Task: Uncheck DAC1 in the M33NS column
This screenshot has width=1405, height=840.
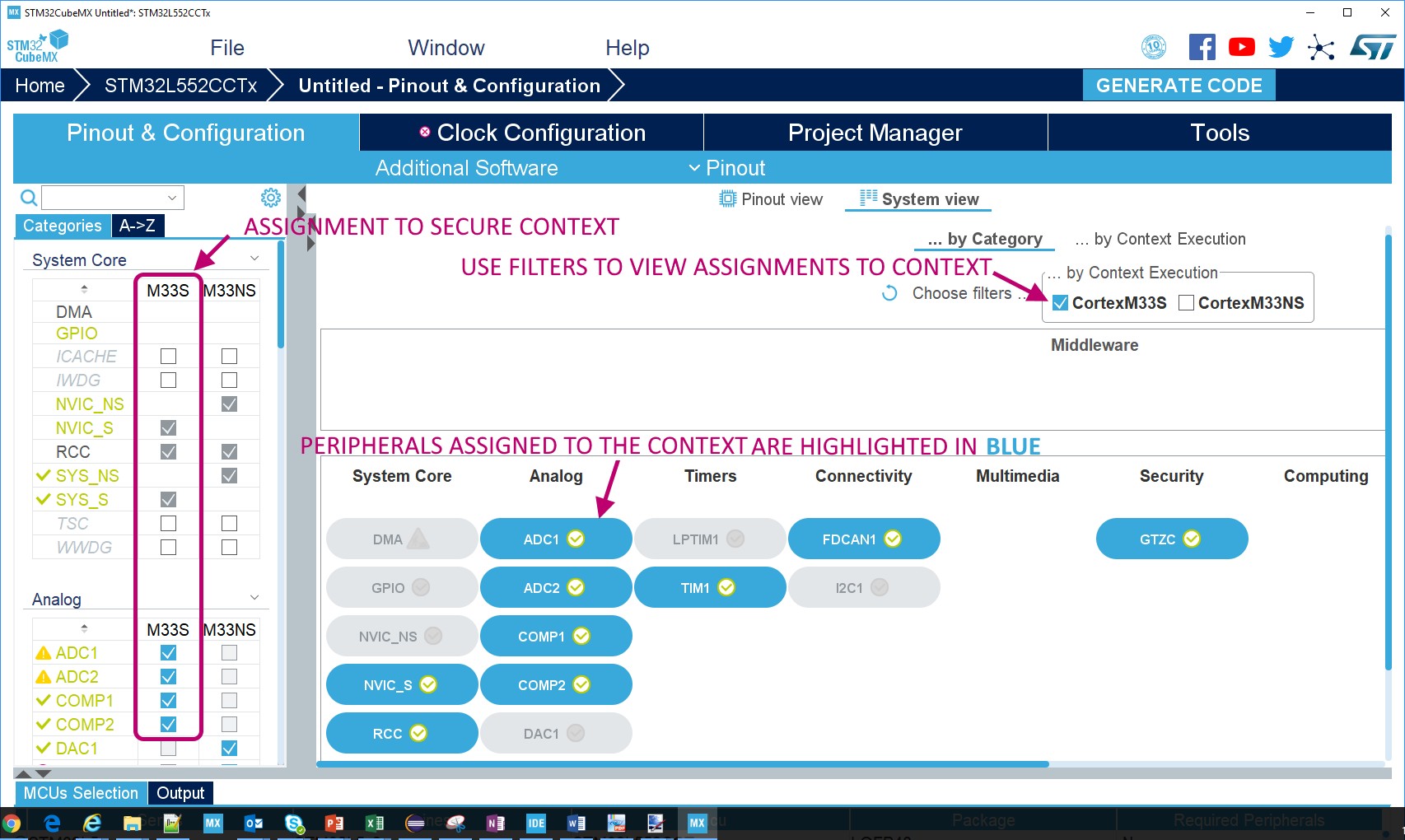Action: (x=229, y=748)
